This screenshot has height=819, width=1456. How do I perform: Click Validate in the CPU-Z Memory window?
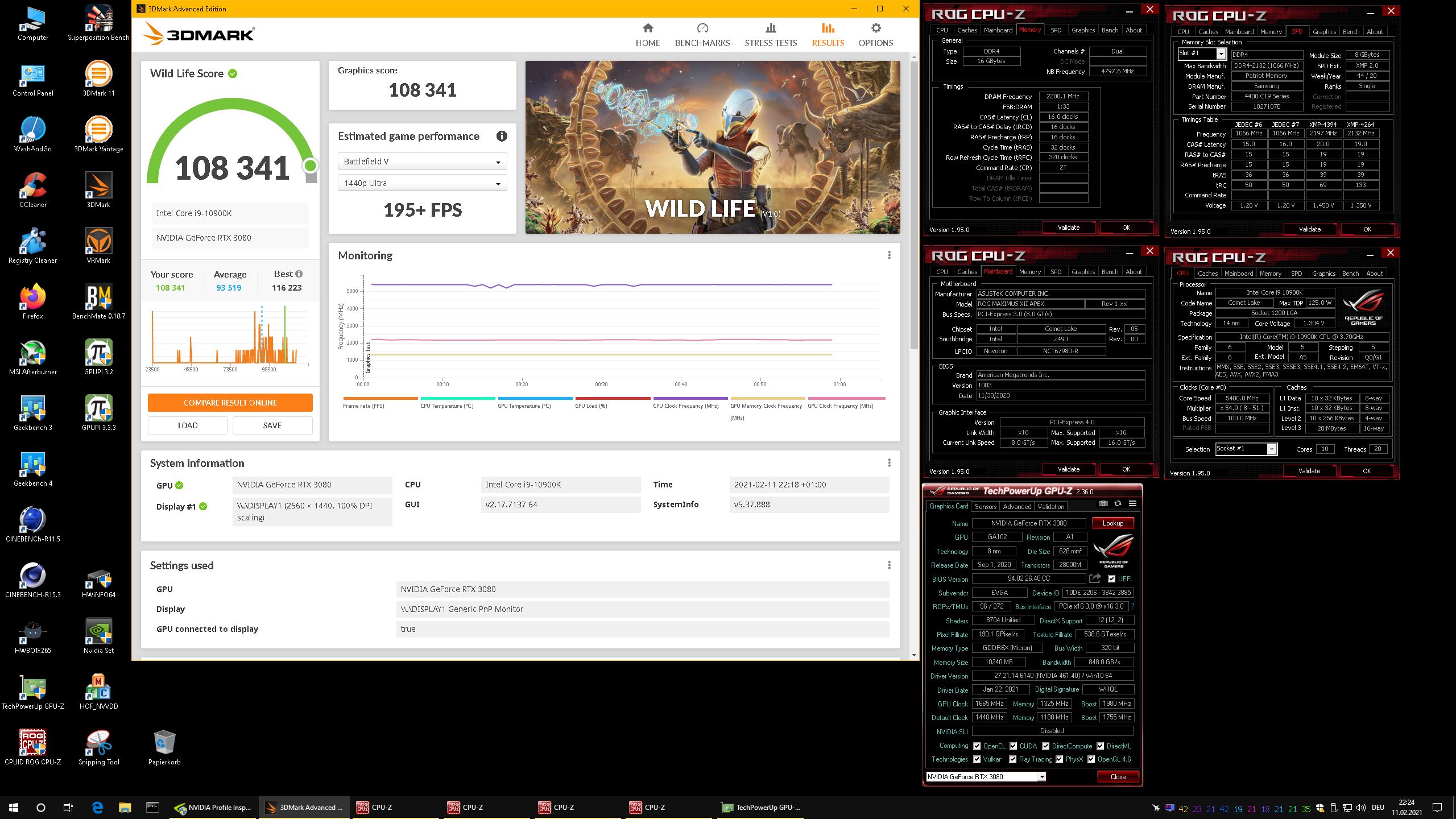[x=1068, y=227]
